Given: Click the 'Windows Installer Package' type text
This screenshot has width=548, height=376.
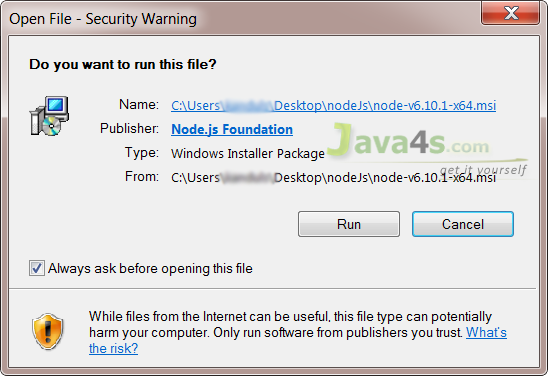Looking at the screenshot, I should pos(248,154).
